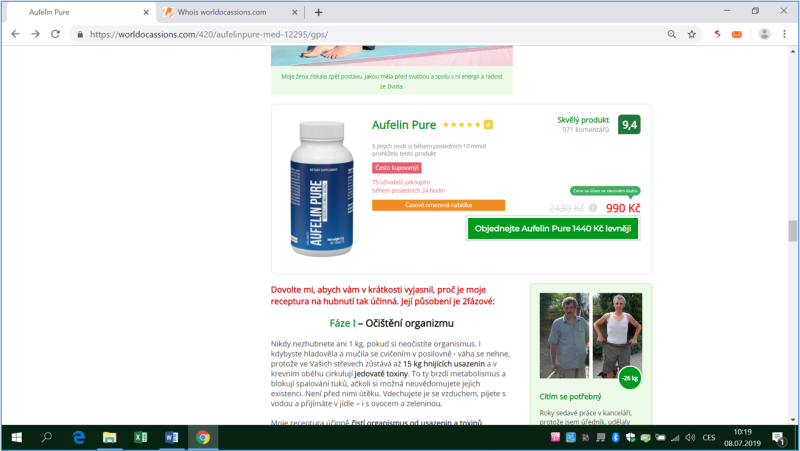Image resolution: width=800 pixels, height=451 pixels.
Task: Open Chrome three-dot menu
Action: (x=784, y=34)
